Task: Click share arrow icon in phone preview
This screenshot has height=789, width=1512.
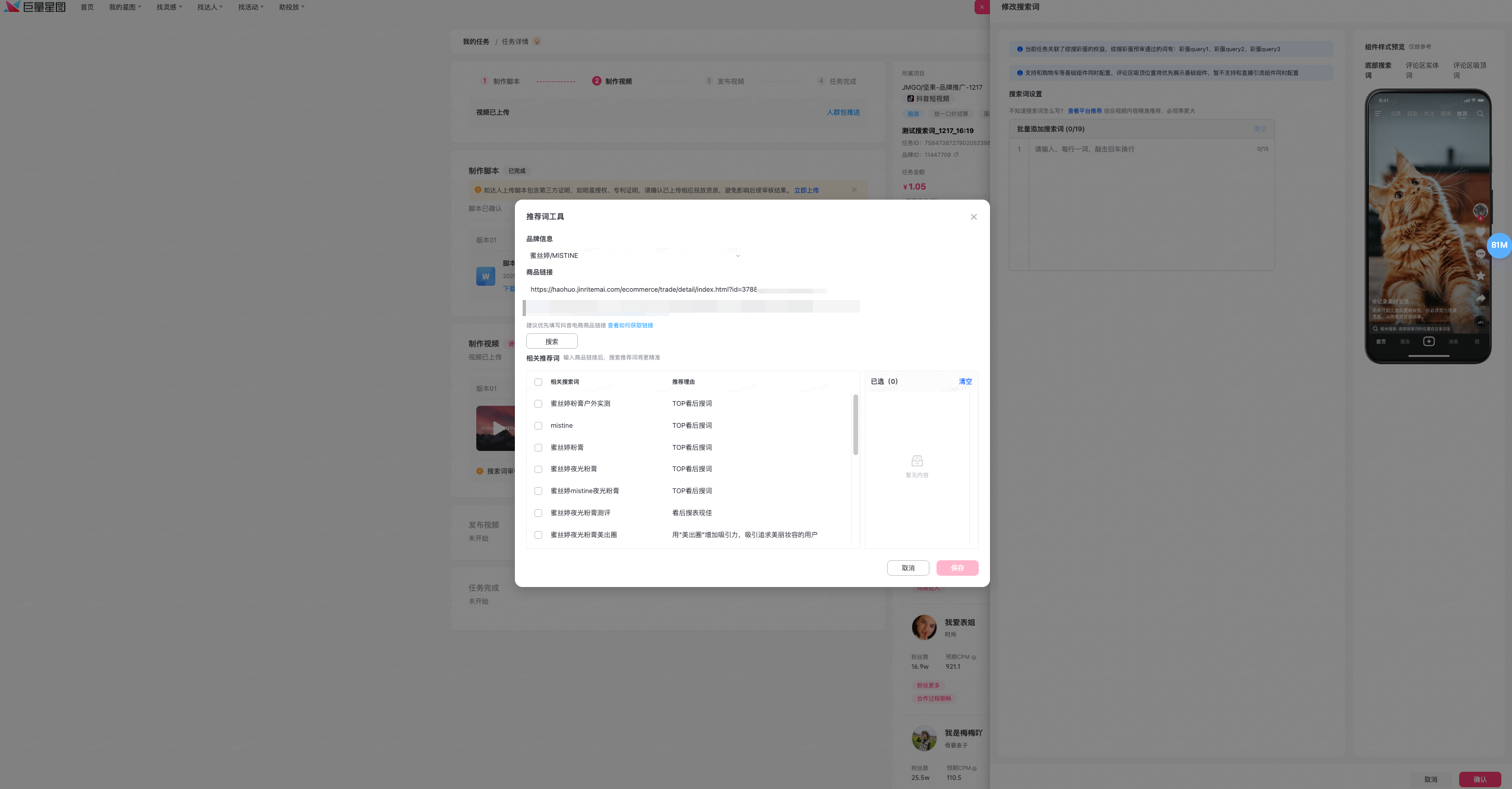Action: click(1480, 298)
